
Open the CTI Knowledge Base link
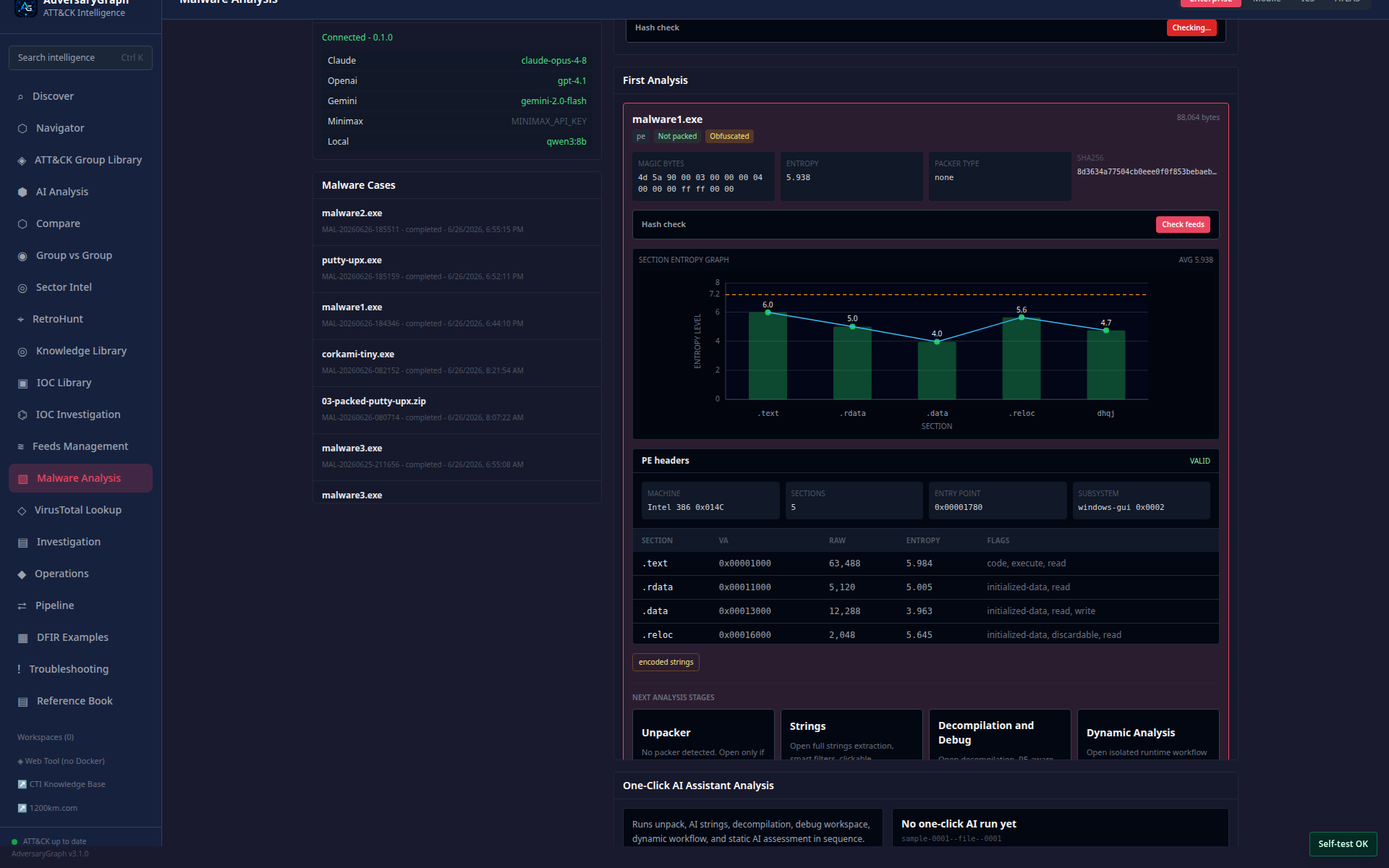pyautogui.click(x=61, y=784)
